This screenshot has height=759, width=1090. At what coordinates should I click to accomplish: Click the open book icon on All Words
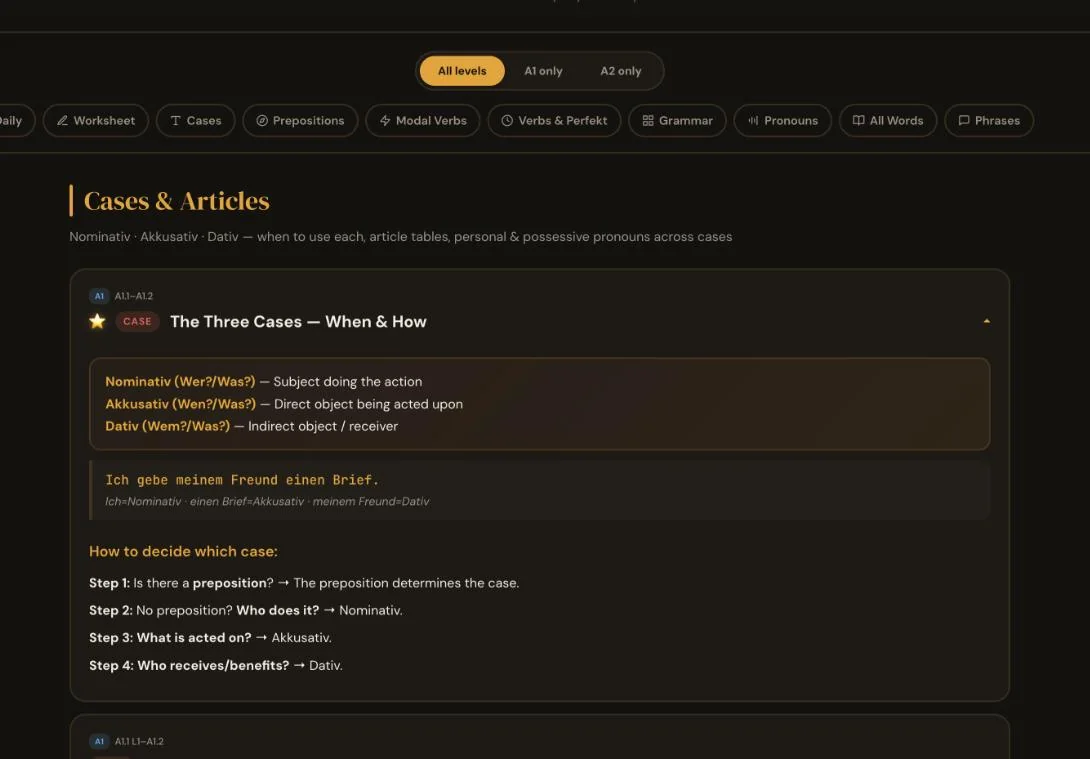pos(859,120)
